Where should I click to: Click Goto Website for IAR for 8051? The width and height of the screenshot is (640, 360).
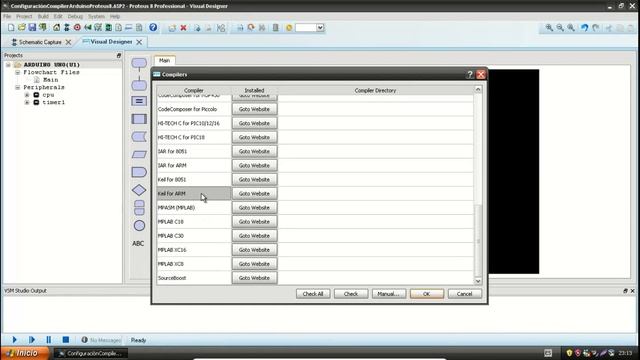254,151
